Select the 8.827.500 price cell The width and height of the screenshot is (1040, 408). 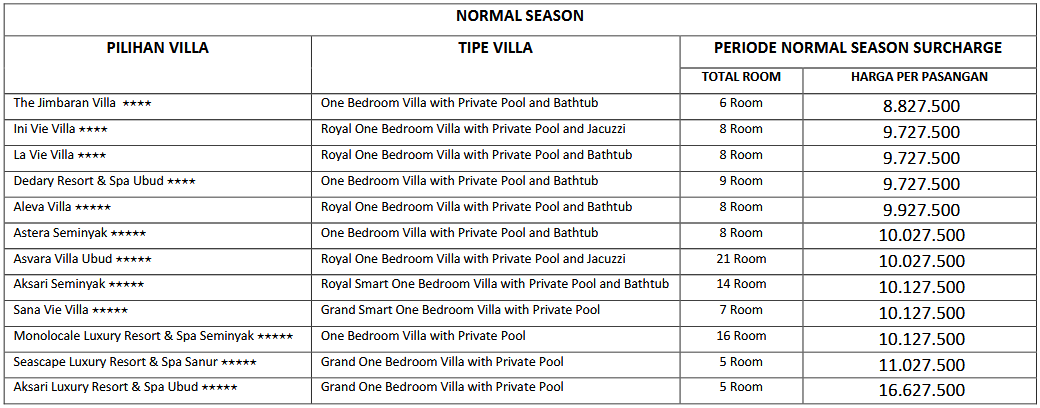[x=921, y=106]
